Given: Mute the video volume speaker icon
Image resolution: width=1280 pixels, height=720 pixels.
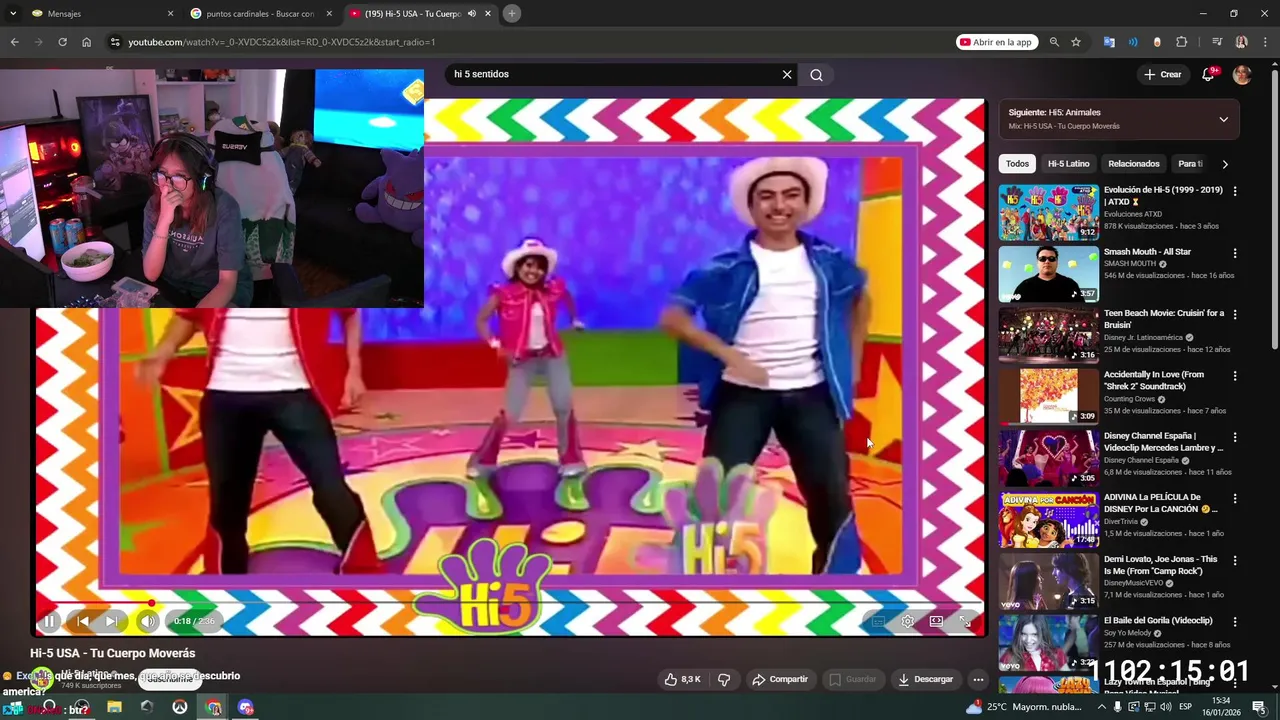Looking at the screenshot, I should pyautogui.click(x=148, y=621).
